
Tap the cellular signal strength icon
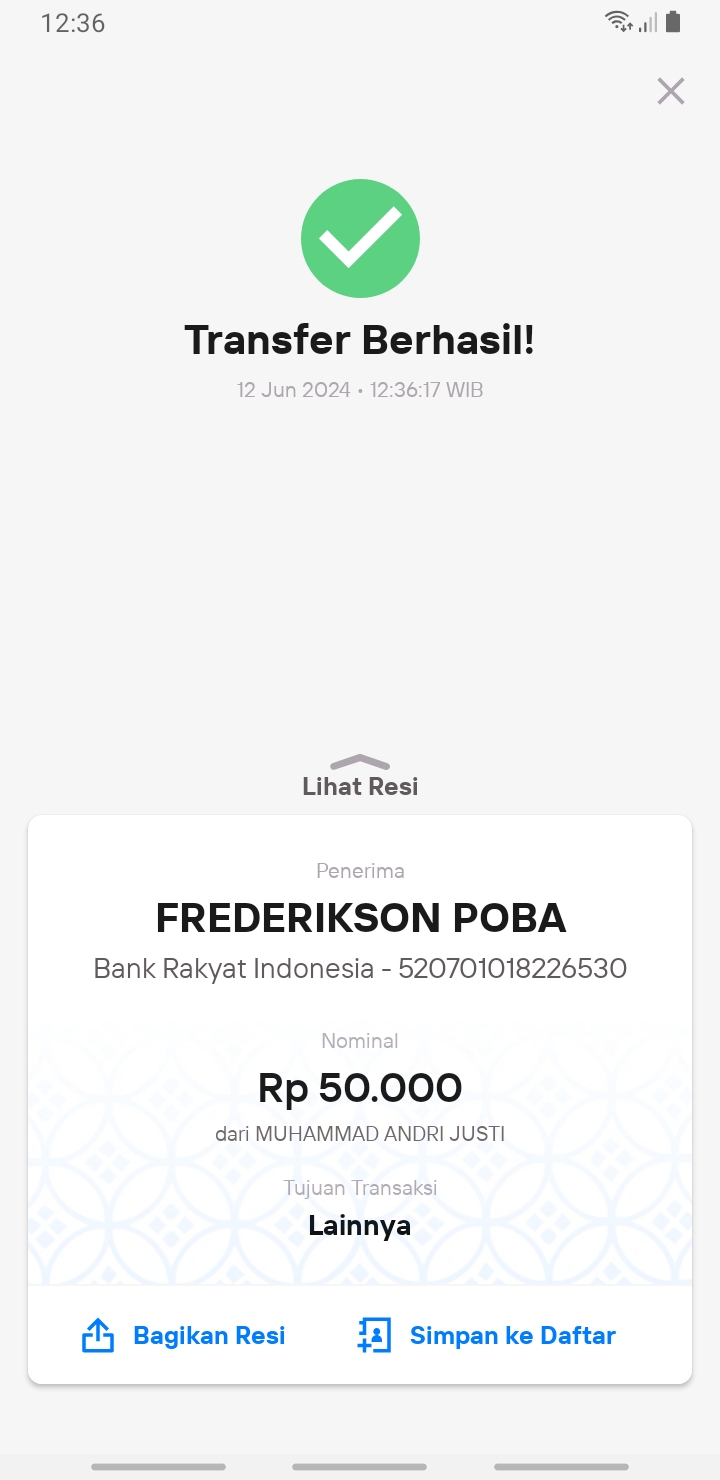tap(648, 22)
